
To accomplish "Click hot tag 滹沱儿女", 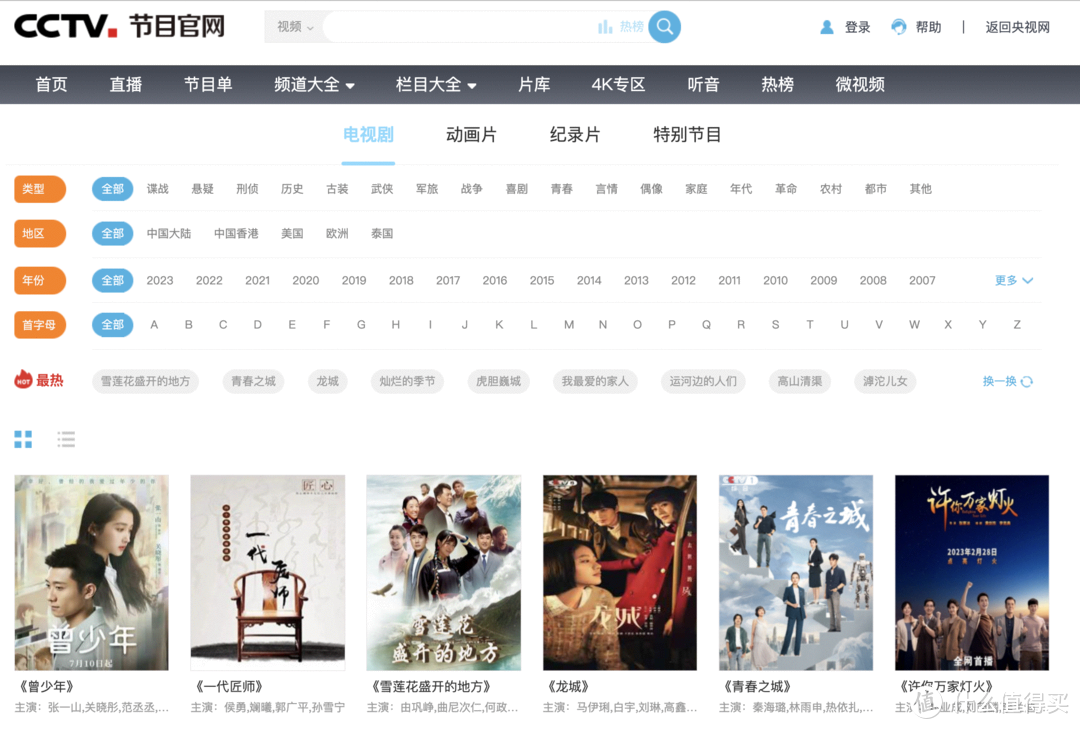I will click(x=885, y=381).
